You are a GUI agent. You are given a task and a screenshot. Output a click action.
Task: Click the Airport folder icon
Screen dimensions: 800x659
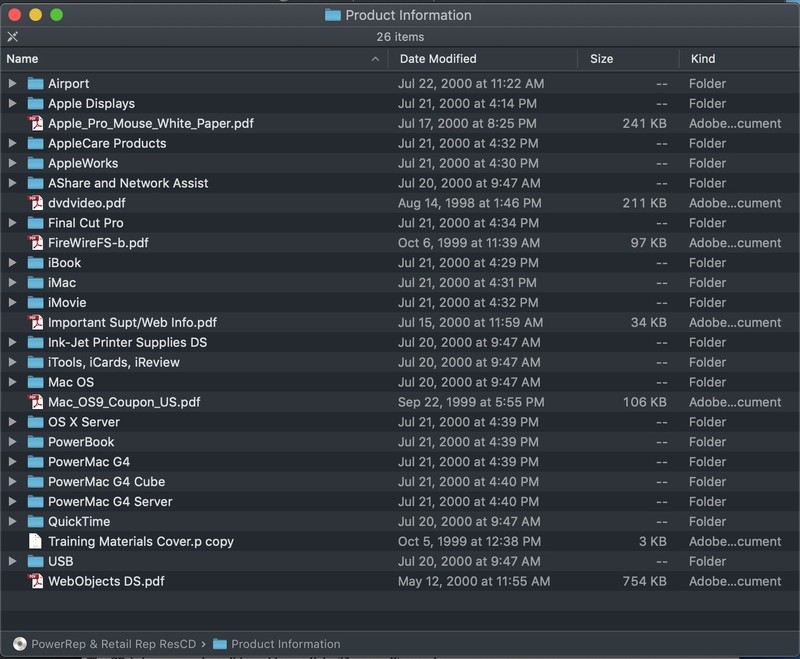coord(35,83)
